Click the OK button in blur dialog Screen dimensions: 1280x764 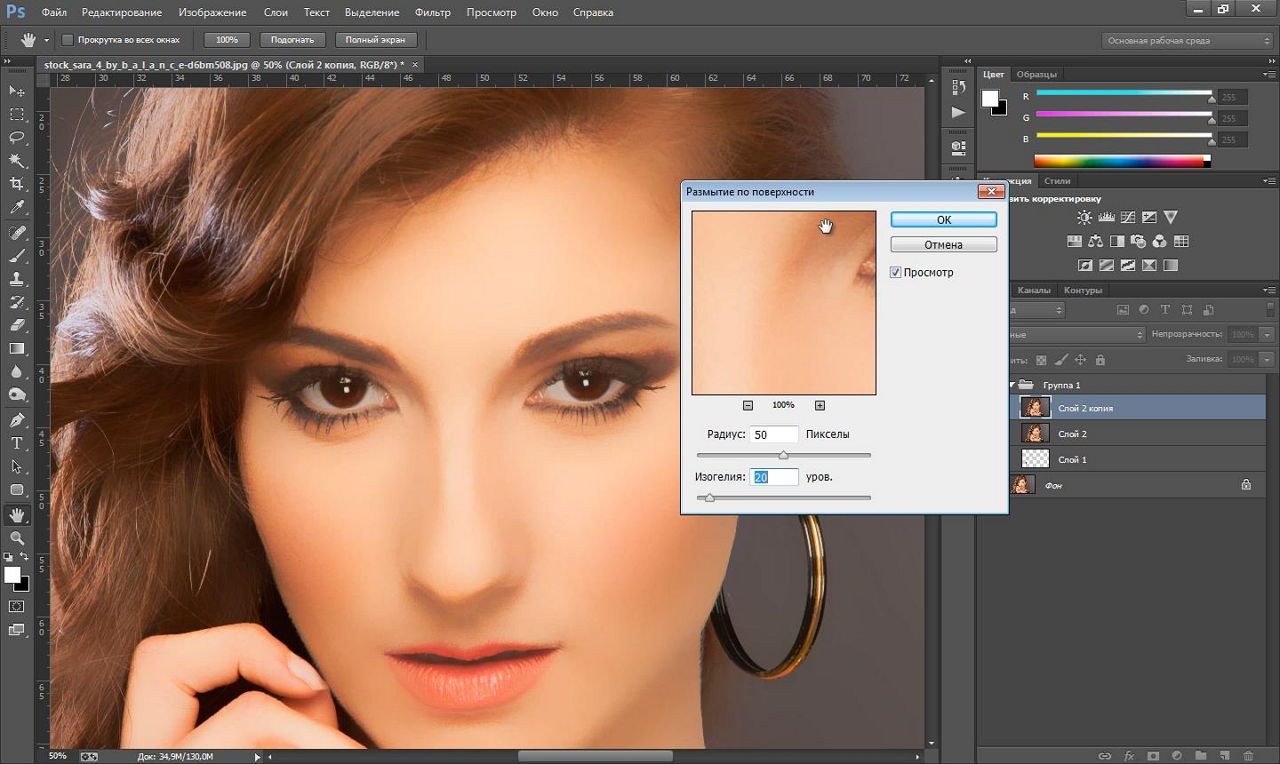(x=943, y=219)
